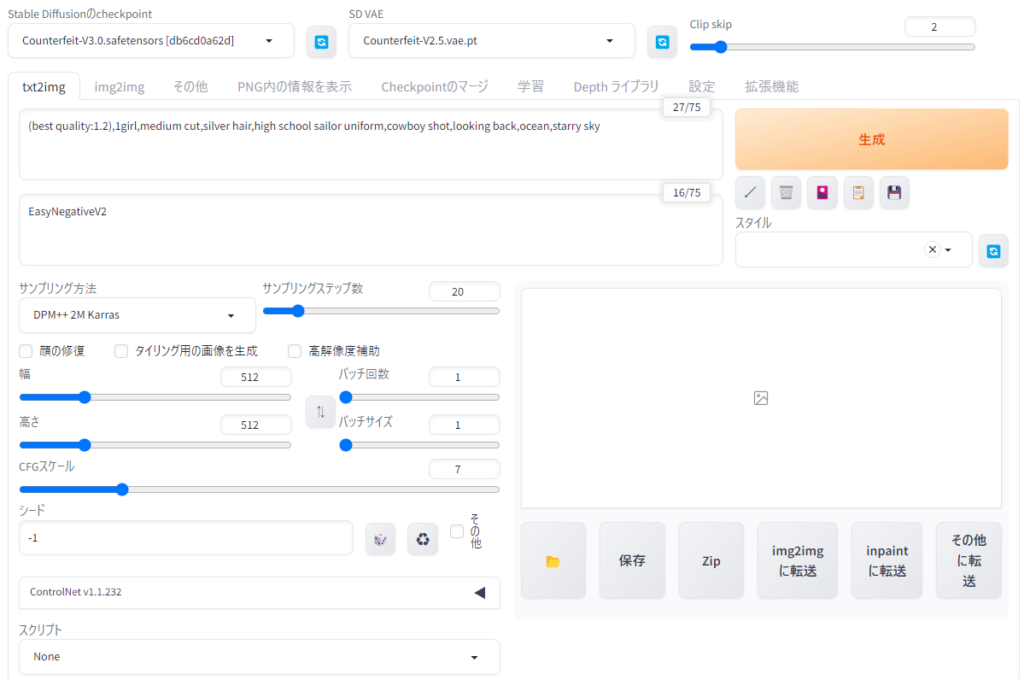
Task: Refresh the Stable Diffusion checkpoint list
Action: [x=321, y=42]
